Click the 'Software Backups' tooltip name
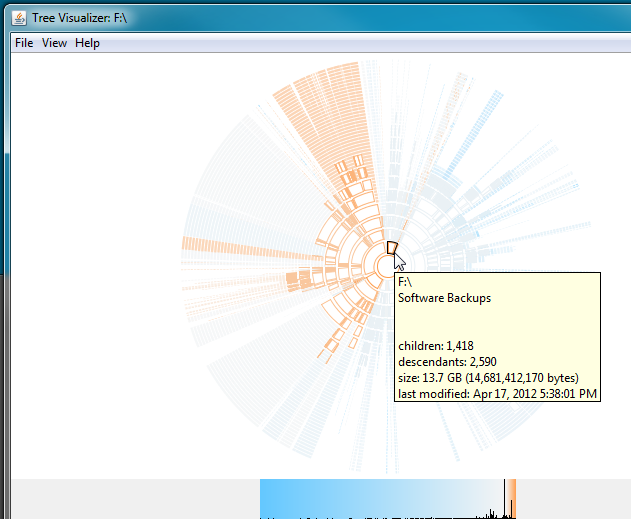631x519 pixels. pyautogui.click(x=444, y=298)
